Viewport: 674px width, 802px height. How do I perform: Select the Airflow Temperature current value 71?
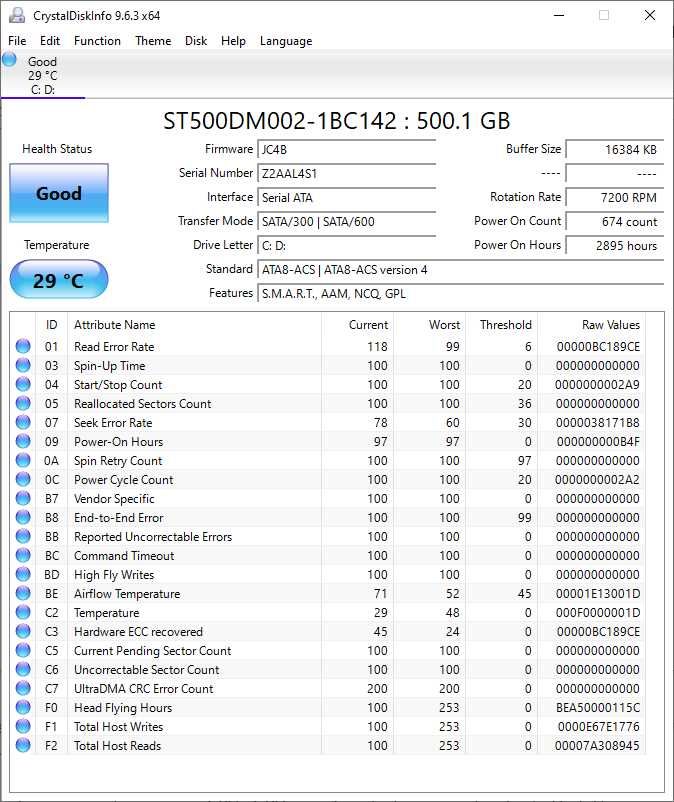coord(380,594)
